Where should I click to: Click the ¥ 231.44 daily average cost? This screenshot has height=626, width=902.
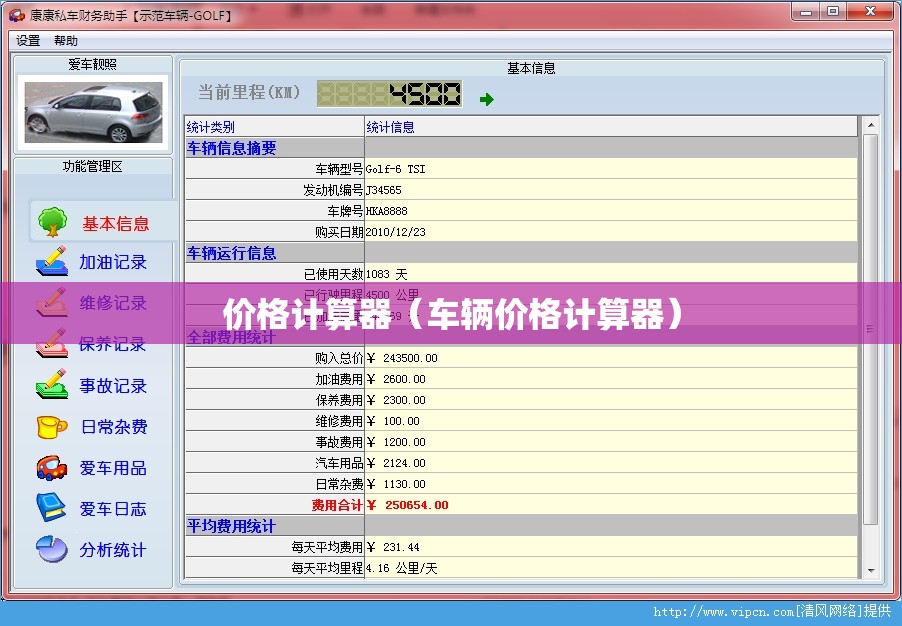(x=393, y=547)
